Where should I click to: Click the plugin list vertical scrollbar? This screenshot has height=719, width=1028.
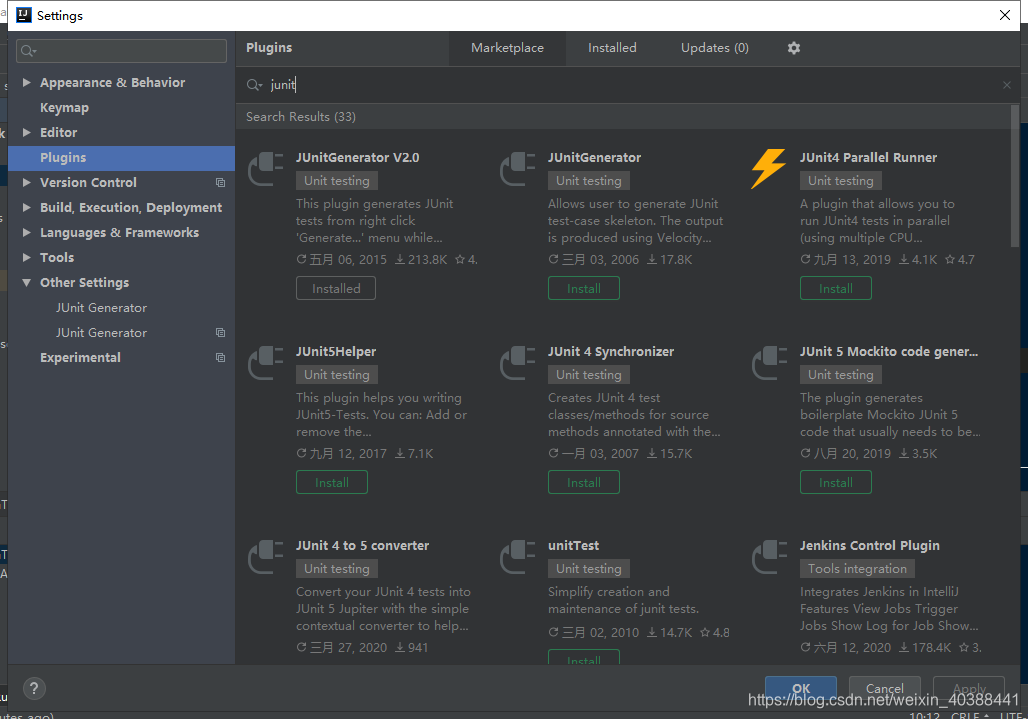[1015, 177]
